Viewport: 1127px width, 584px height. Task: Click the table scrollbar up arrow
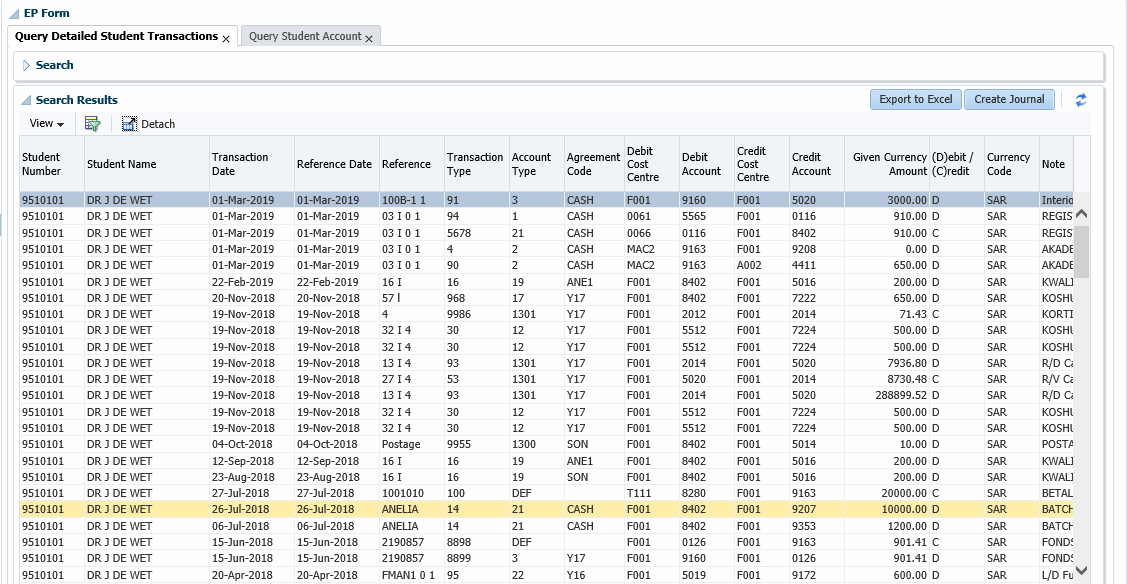point(1081,215)
